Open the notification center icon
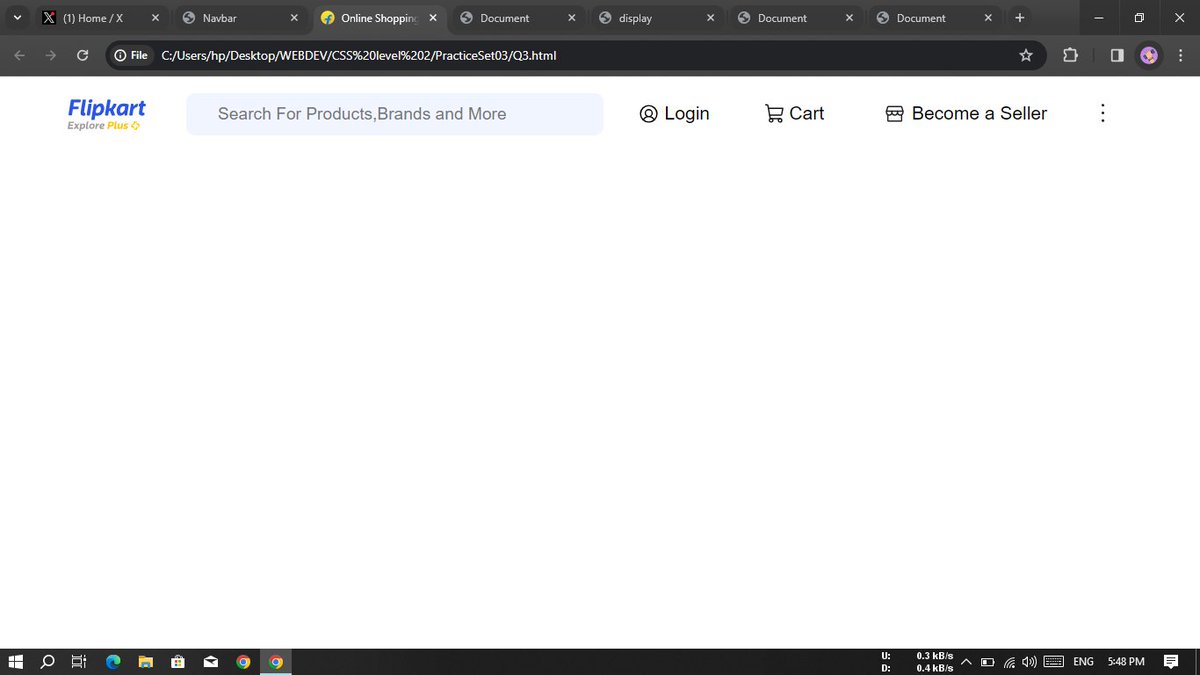 coord(1171,662)
